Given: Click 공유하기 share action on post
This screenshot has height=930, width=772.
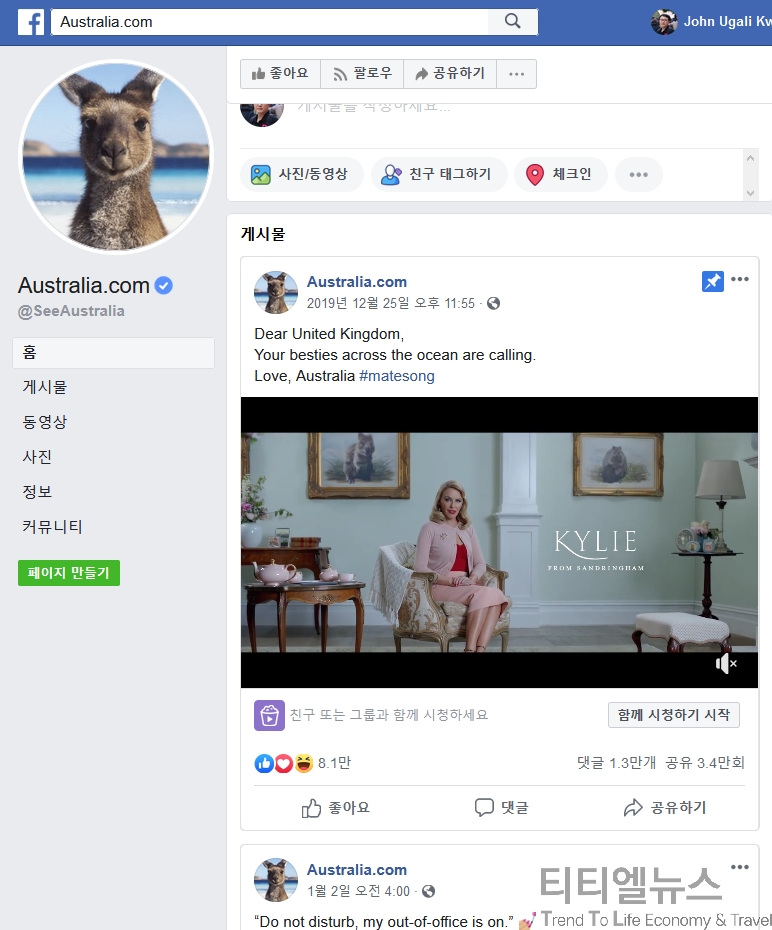Looking at the screenshot, I should pyautogui.click(x=665, y=808).
